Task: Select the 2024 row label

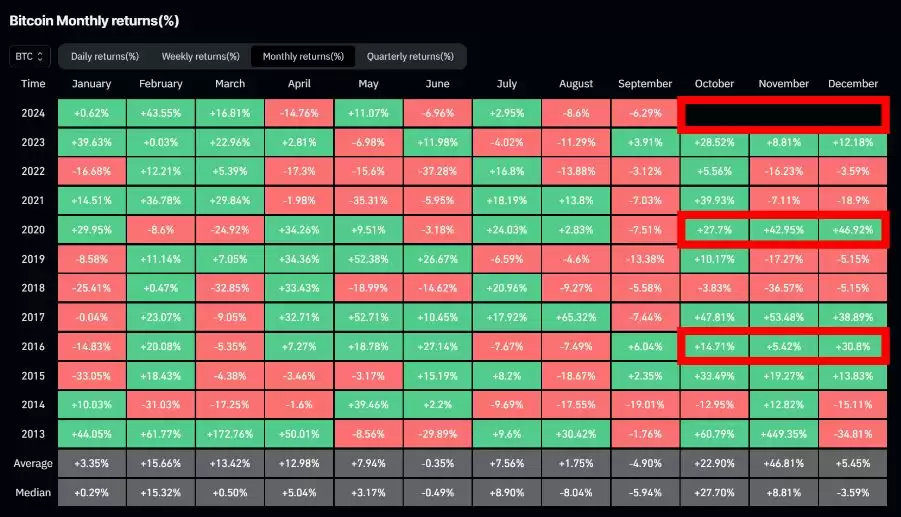Action: (x=33, y=113)
